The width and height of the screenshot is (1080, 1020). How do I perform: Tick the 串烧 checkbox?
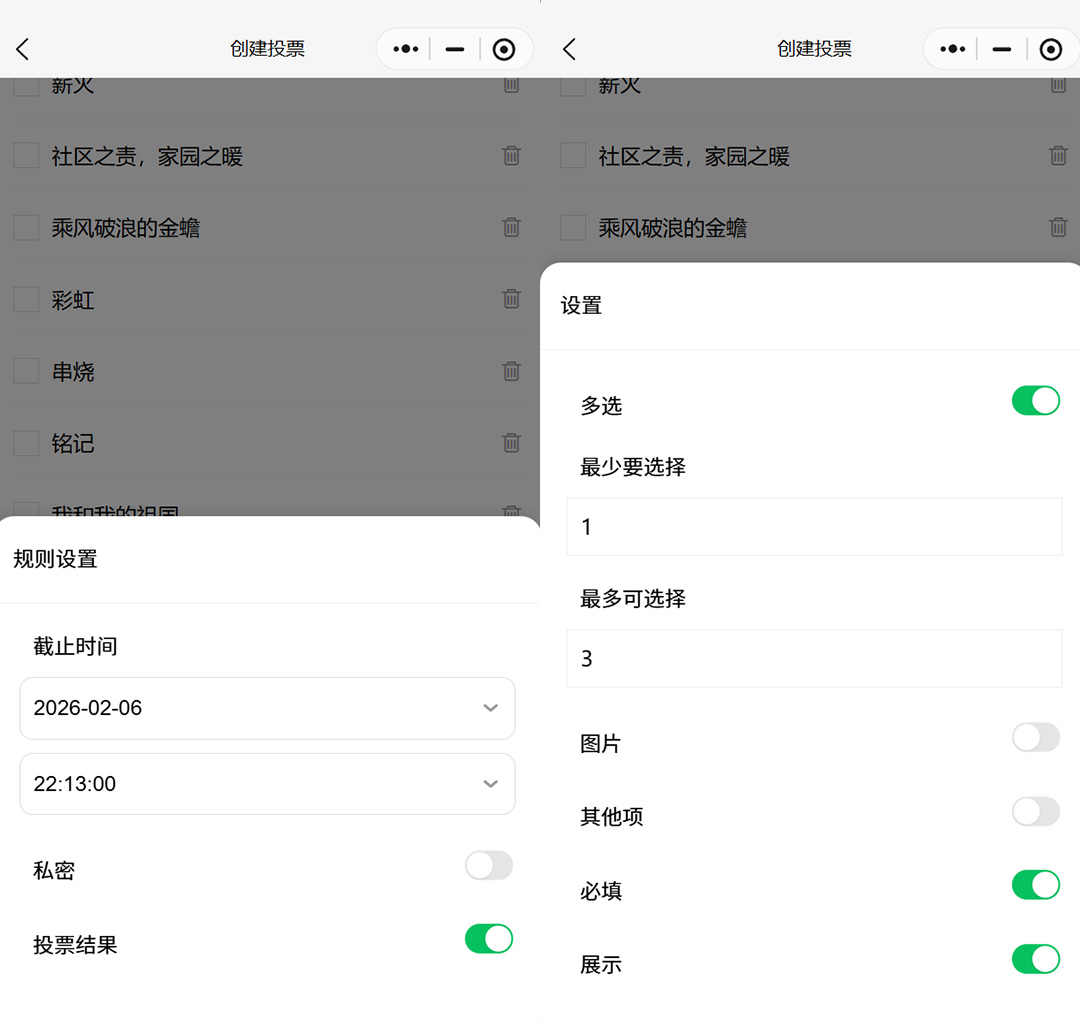(26, 371)
